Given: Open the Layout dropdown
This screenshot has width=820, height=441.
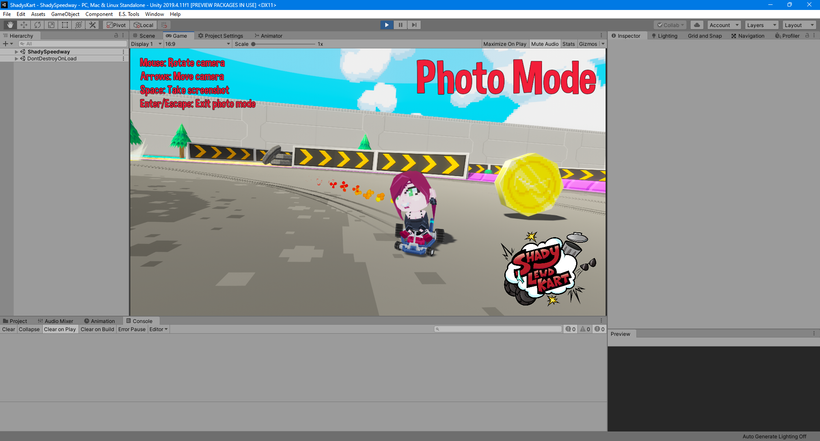Looking at the screenshot, I should pos(799,25).
